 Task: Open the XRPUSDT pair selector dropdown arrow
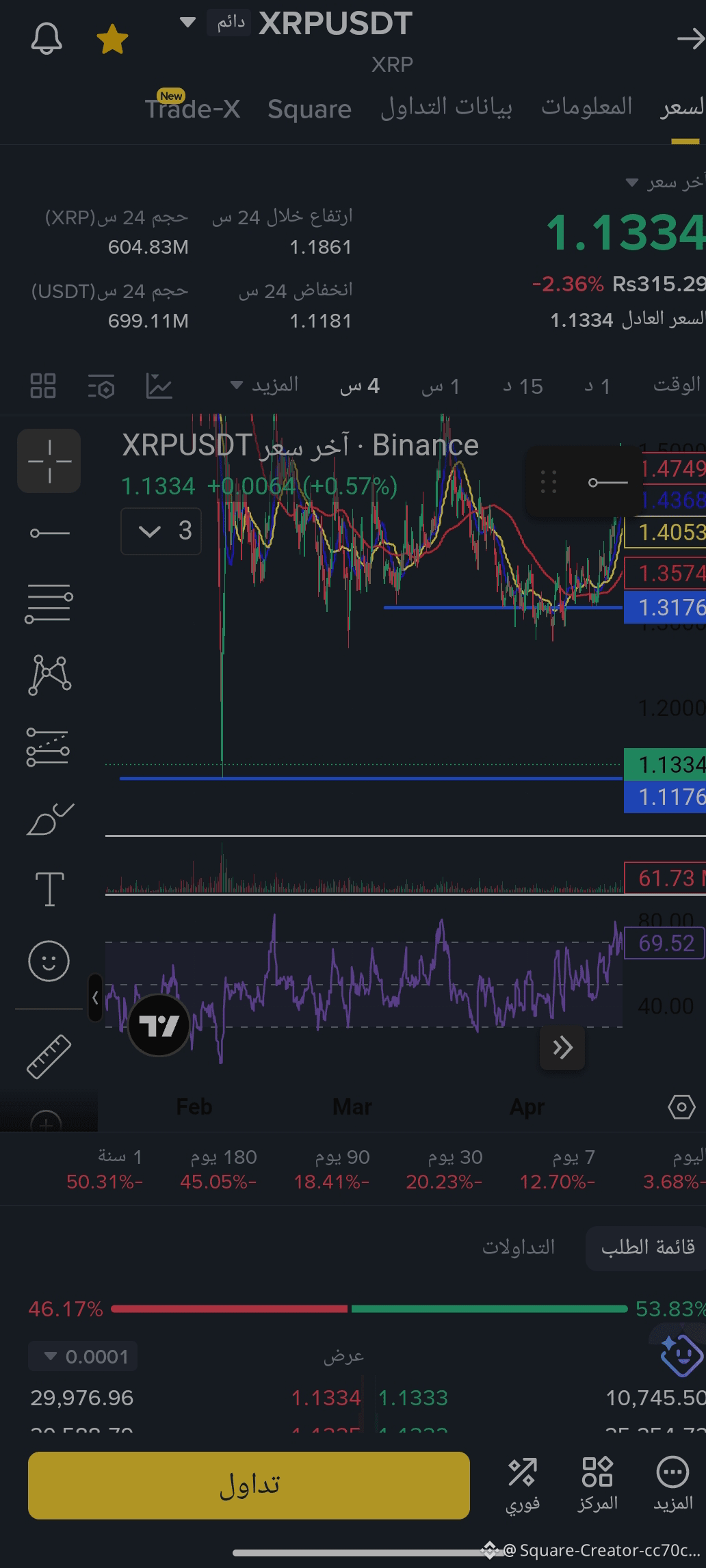(x=187, y=23)
